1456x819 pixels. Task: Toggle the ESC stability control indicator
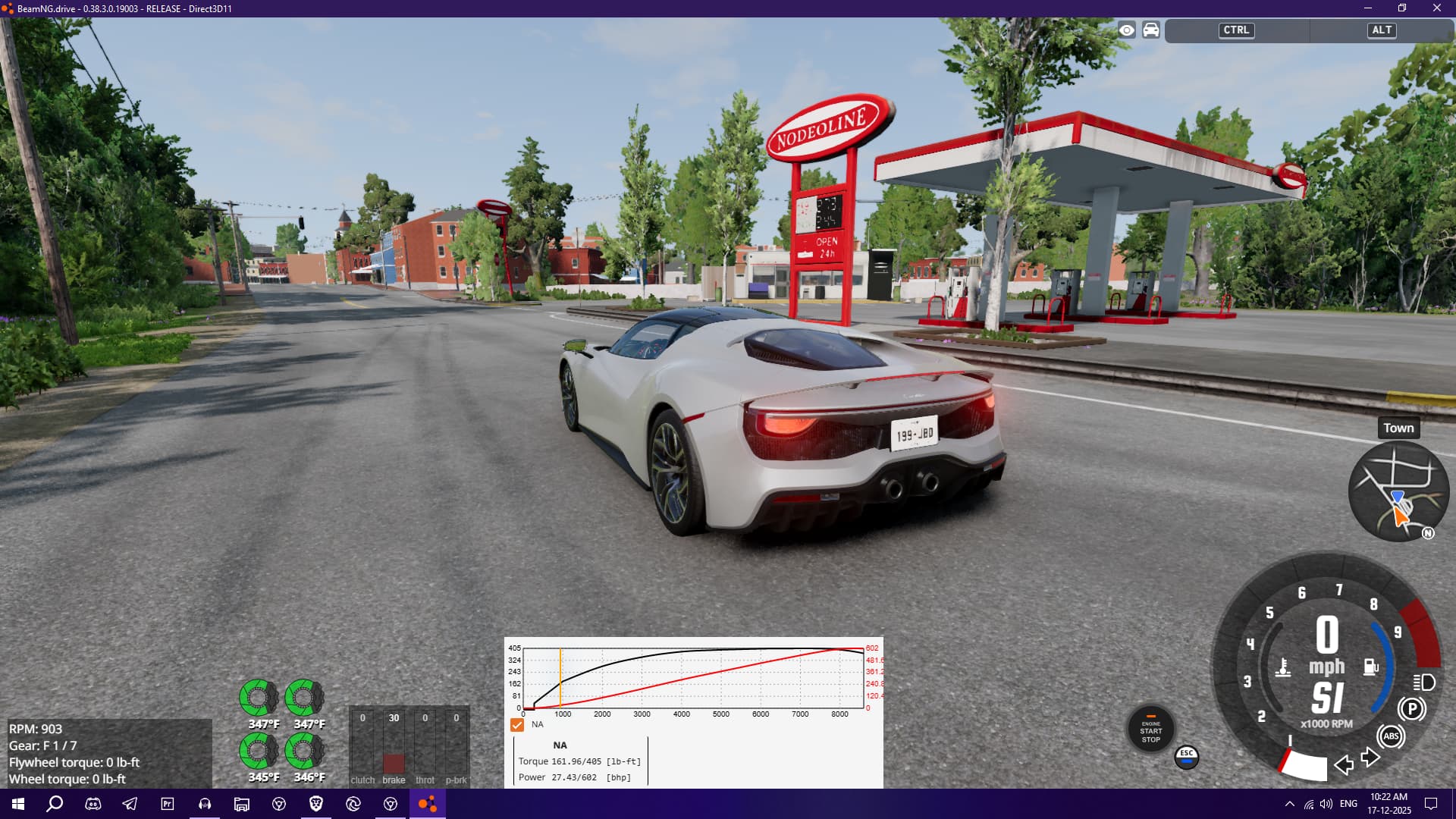1187,756
